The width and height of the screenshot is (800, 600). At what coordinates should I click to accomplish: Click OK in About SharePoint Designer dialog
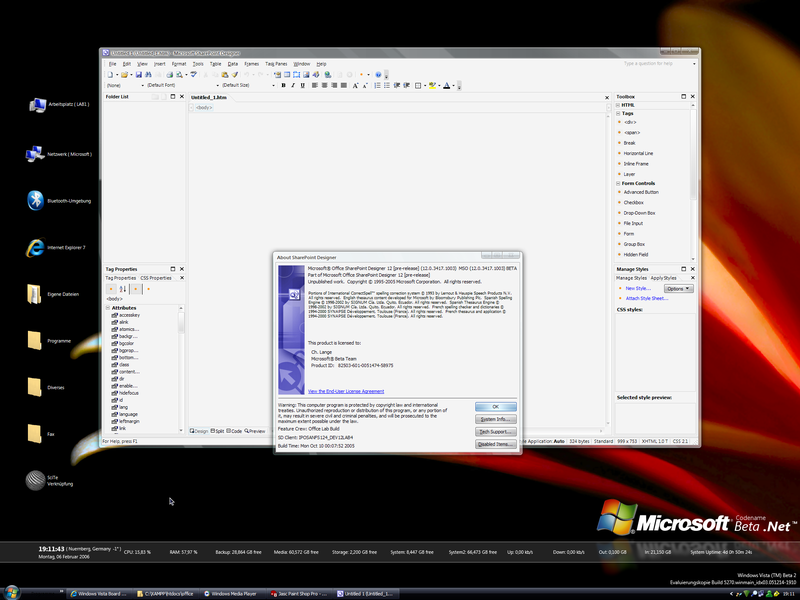pos(495,406)
